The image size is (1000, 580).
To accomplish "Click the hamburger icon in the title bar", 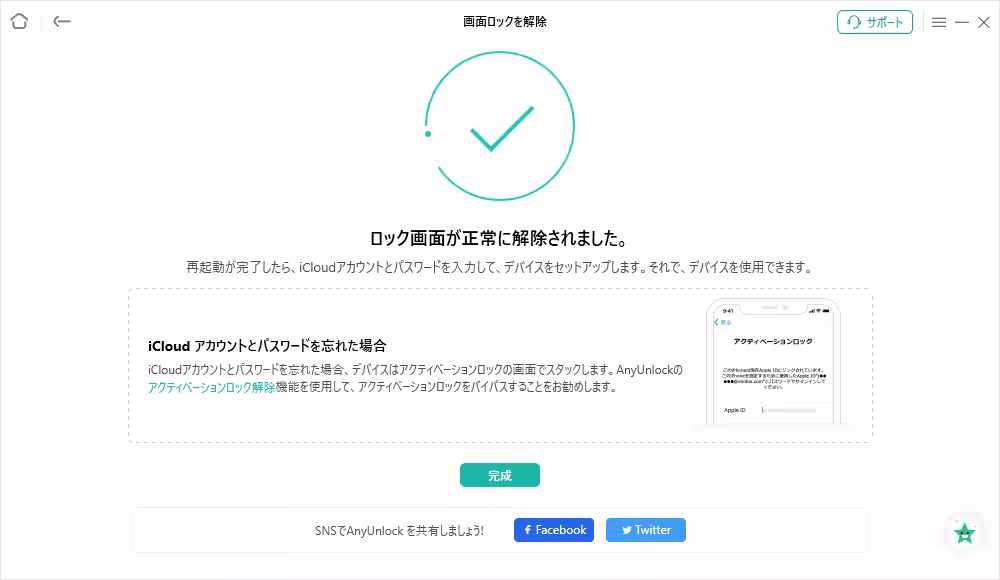I will pyautogui.click(x=938, y=21).
